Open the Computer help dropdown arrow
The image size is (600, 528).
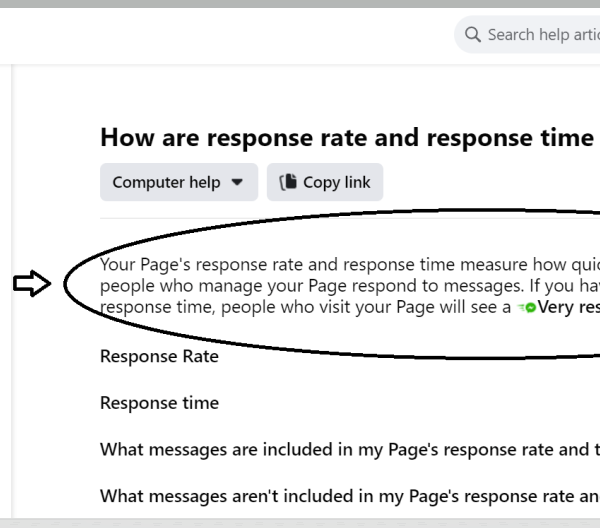237,182
